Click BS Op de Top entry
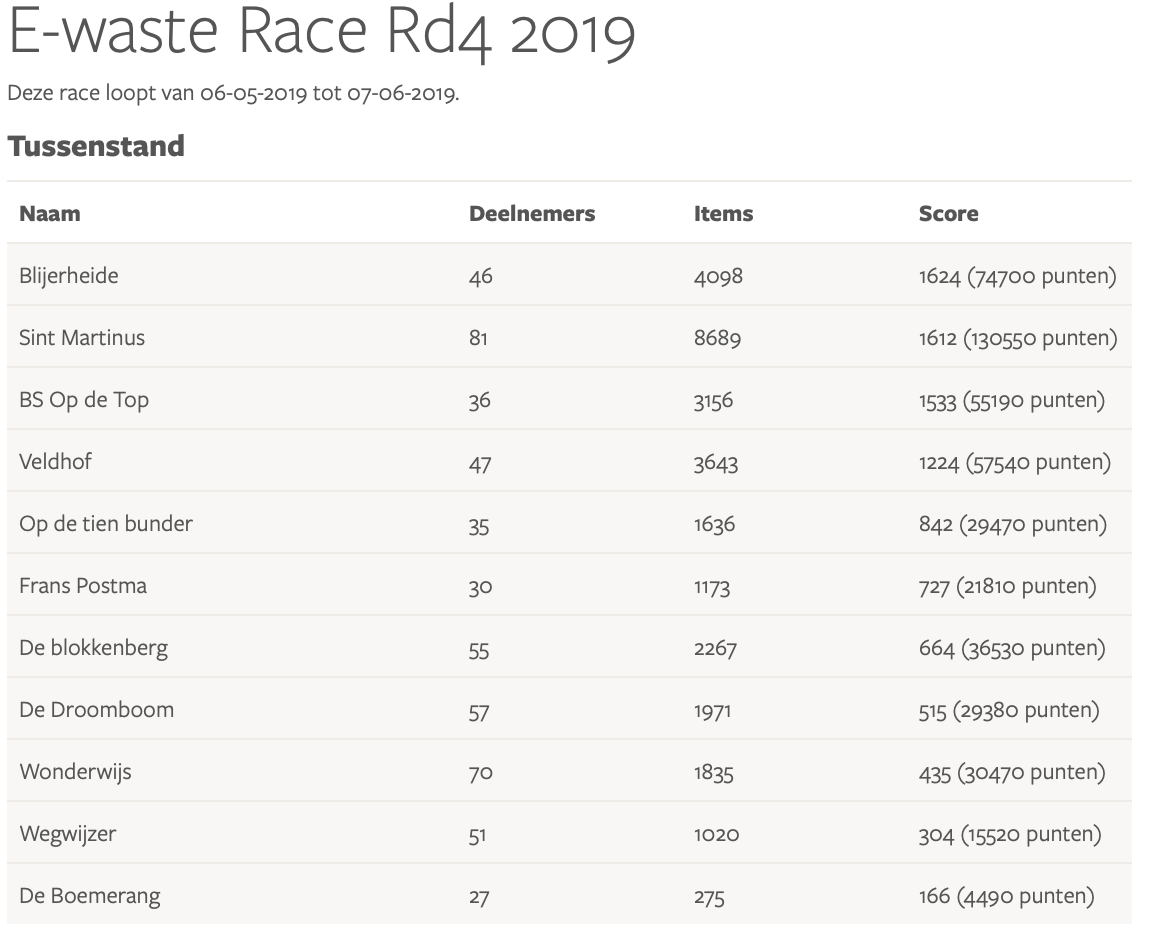 [84, 399]
